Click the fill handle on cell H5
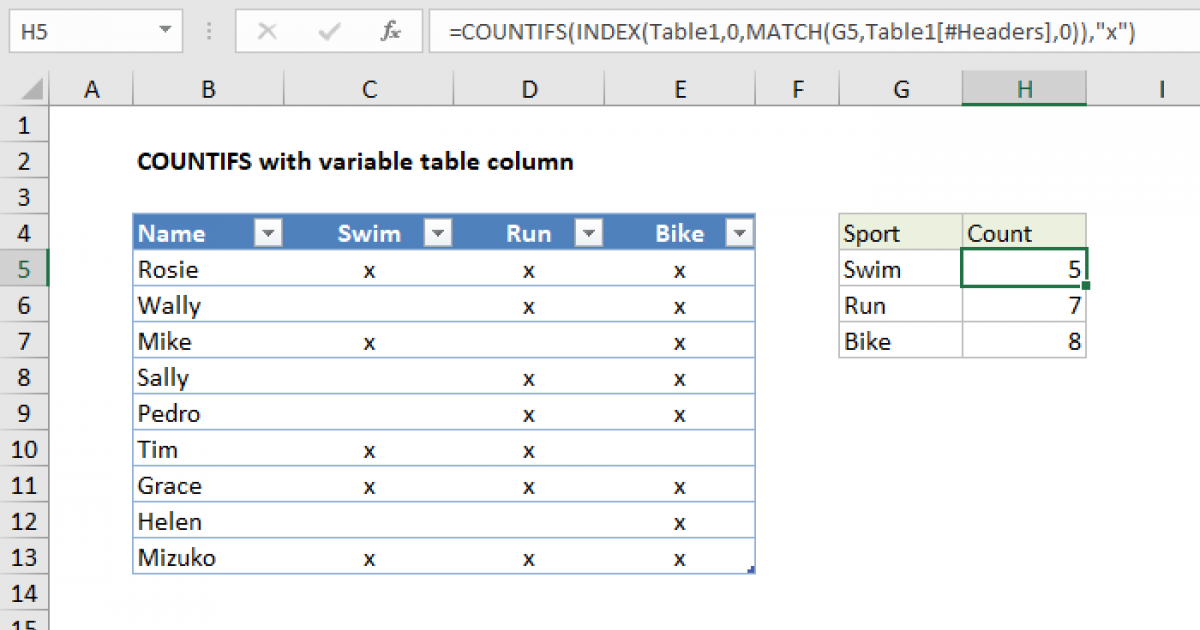 click(x=1085, y=286)
